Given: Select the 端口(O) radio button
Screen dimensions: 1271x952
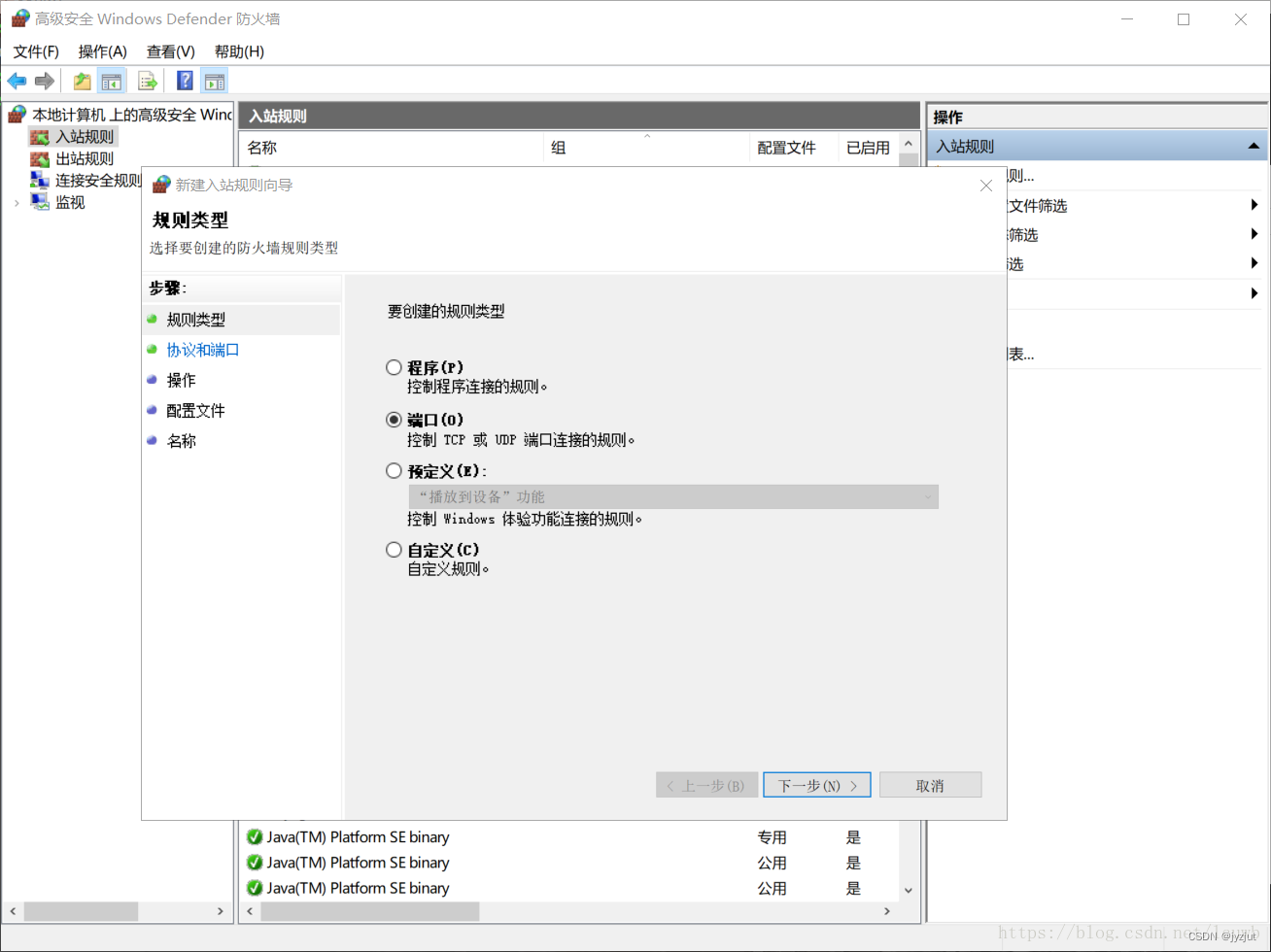Looking at the screenshot, I should 394,420.
